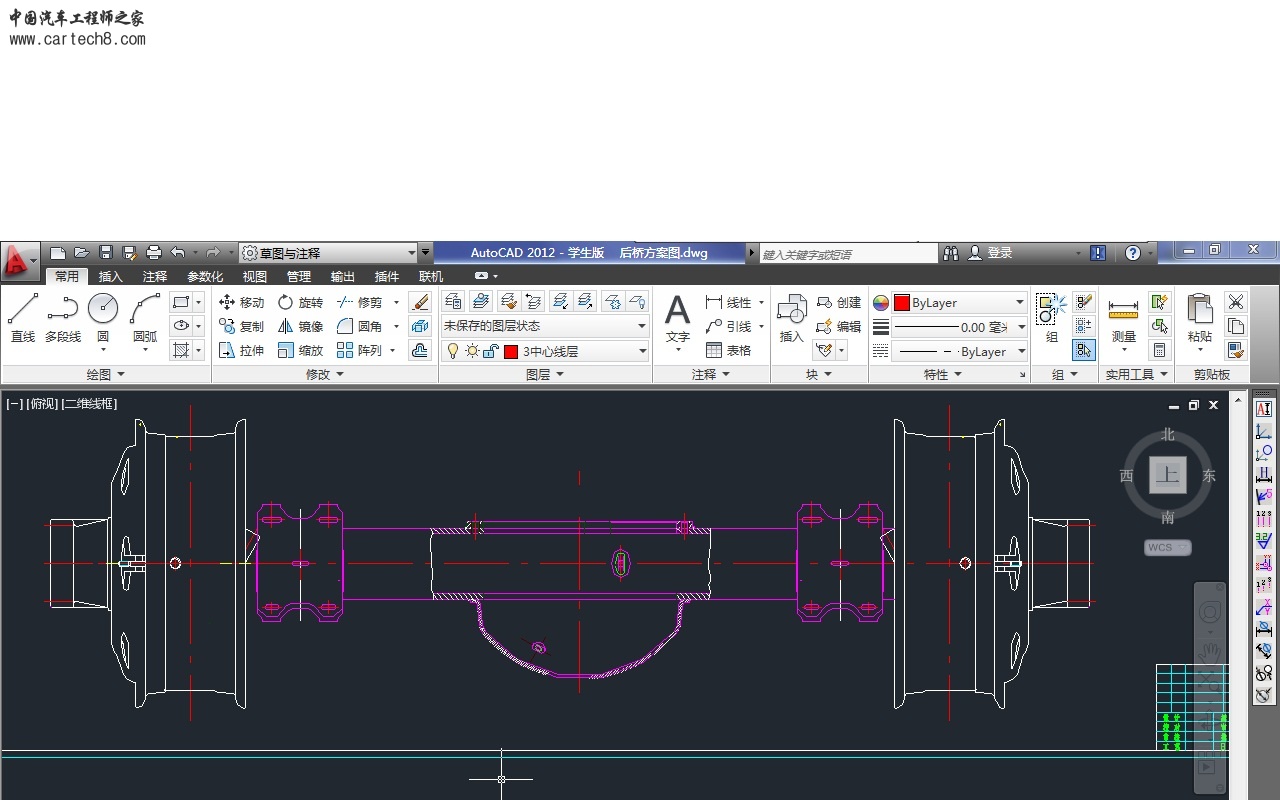Select the 多段线 (Polyline) tool
Screen dimensions: 1280x800
63,318
